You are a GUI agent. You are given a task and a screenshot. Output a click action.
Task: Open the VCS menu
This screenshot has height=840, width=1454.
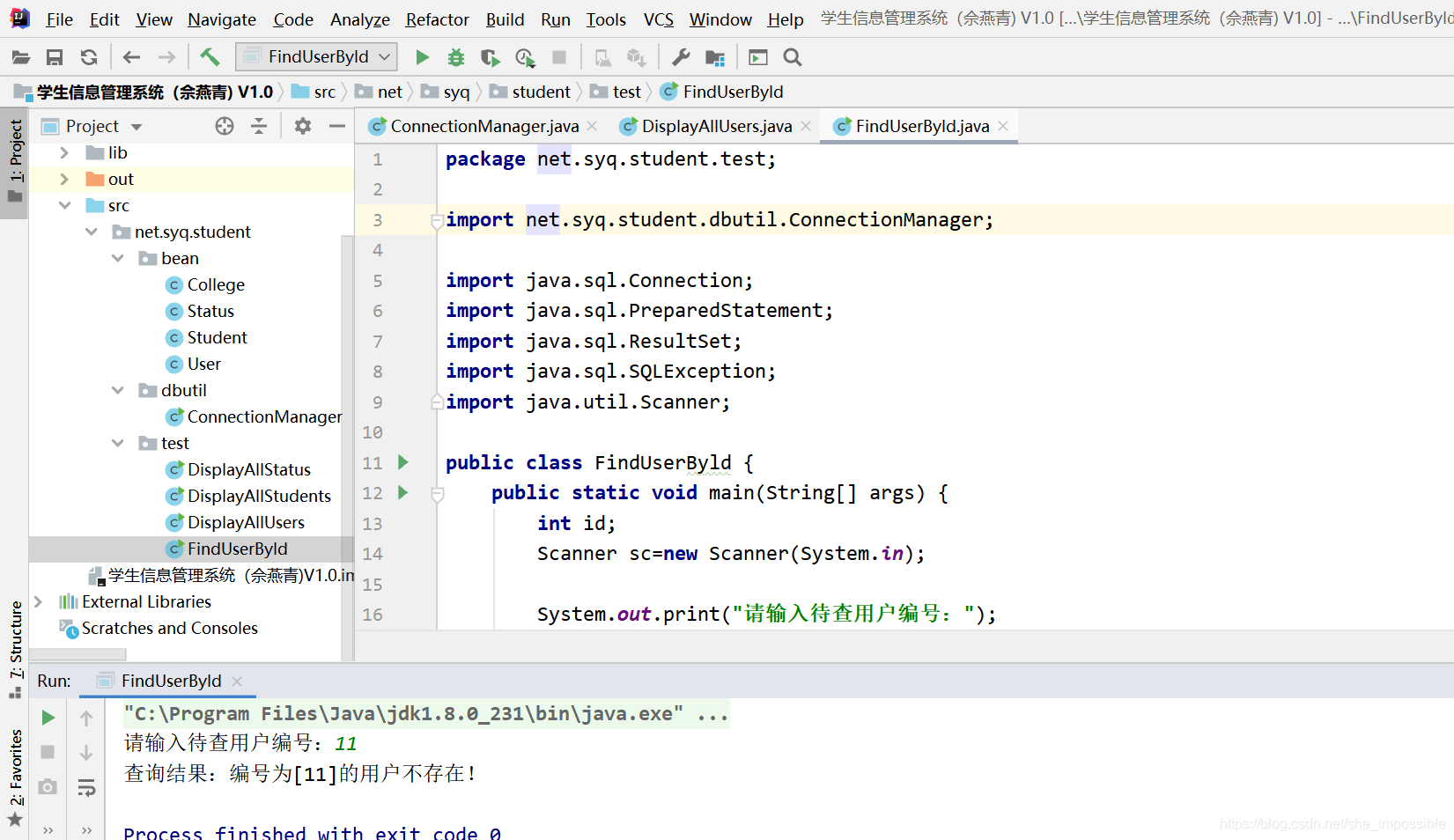click(658, 19)
